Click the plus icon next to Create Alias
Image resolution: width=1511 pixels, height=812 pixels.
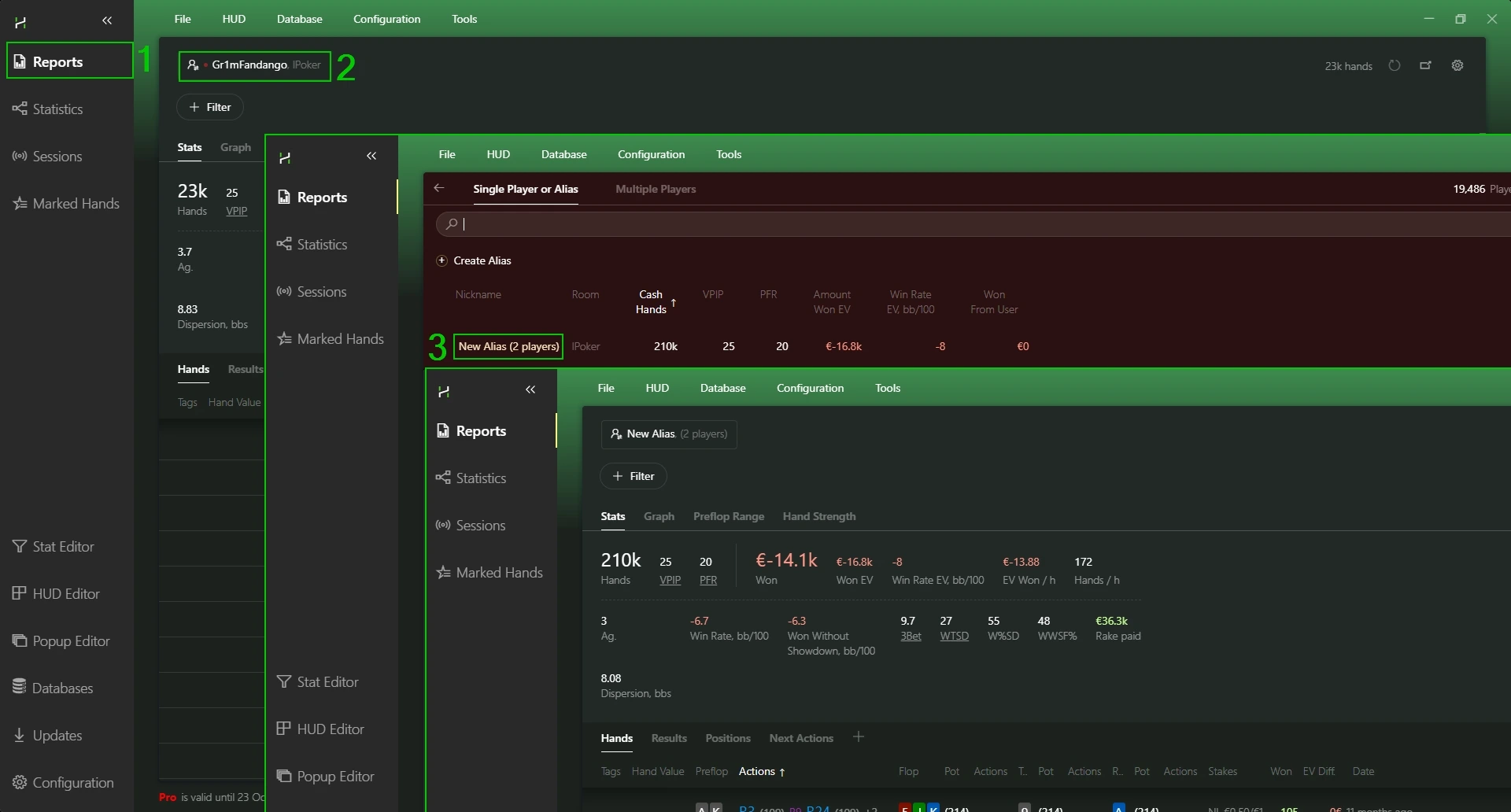click(442, 260)
